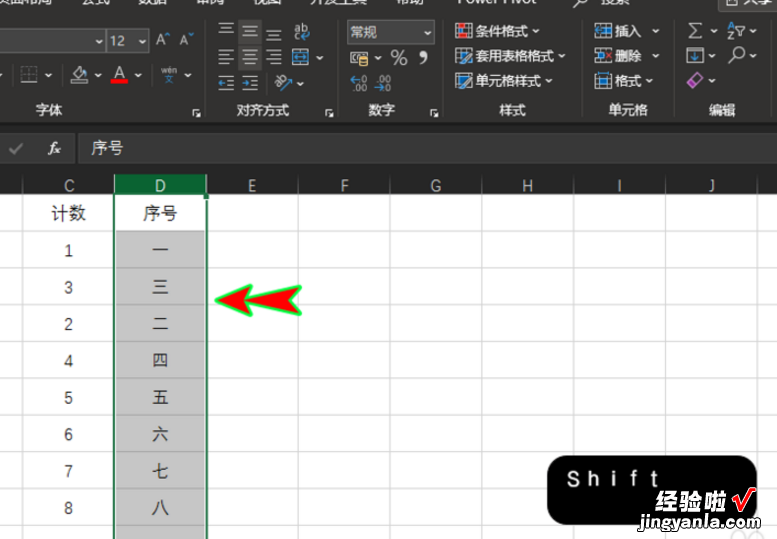Click the phonetic guide wén icon
The image size is (777, 539).
pyautogui.click(x=169, y=74)
